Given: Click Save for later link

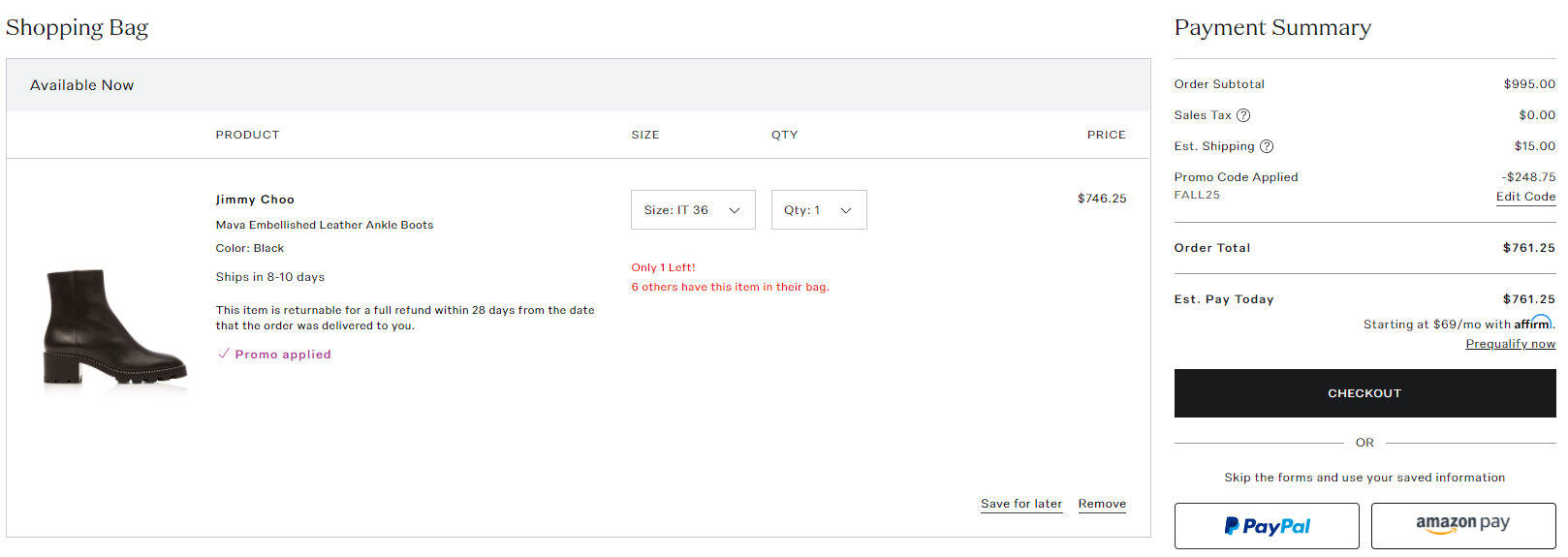Looking at the screenshot, I should [x=1021, y=504].
